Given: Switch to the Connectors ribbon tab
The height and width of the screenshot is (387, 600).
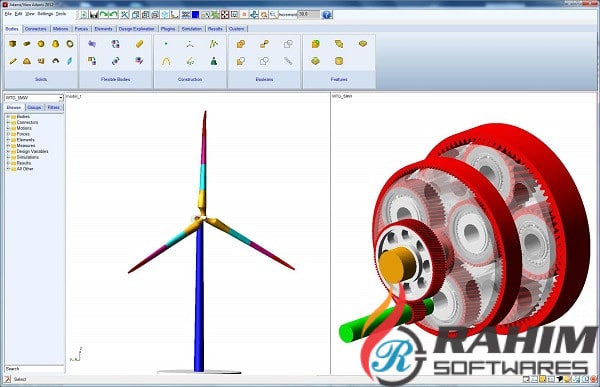Looking at the screenshot, I should pos(36,29).
